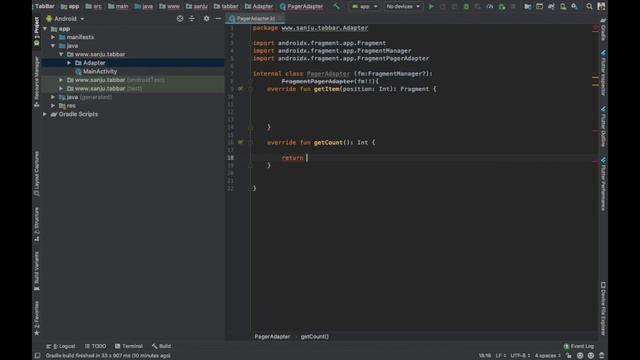Image resolution: width=640 pixels, height=360 pixels.
Task: Click the '4 spaces' indent setting
Action: (548, 356)
